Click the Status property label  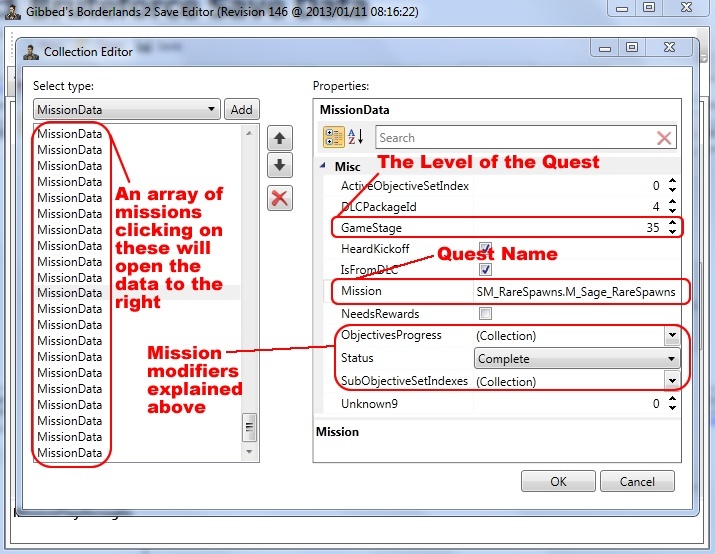tap(357, 358)
